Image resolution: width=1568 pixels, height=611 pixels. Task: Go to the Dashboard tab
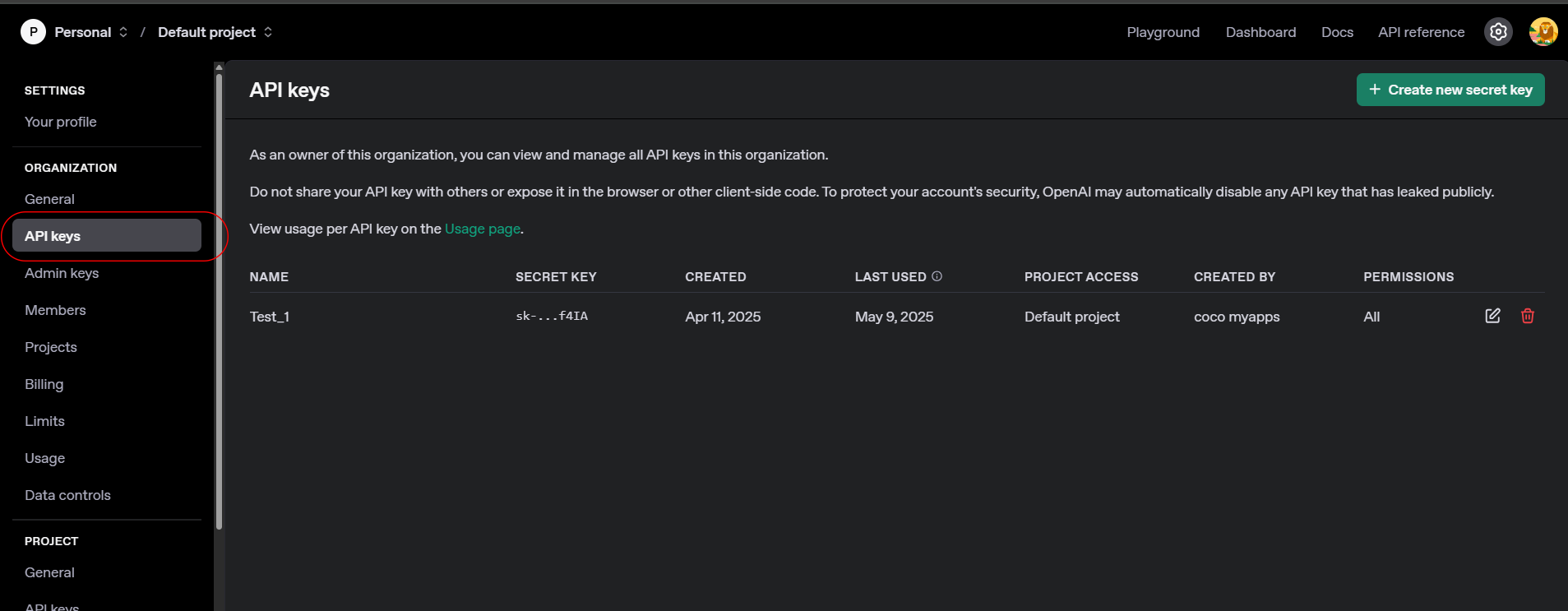click(x=1260, y=32)
